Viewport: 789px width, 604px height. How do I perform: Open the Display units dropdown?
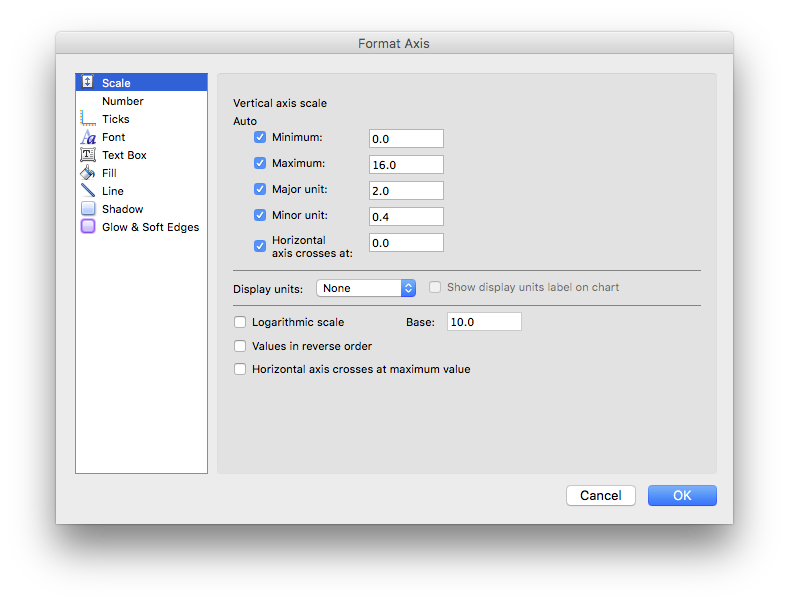coord(366,288)
